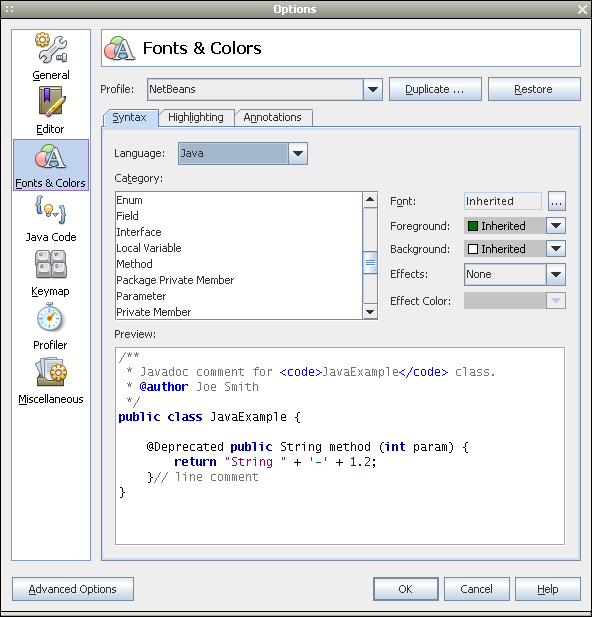Click the "String " literal in preview

(255, 462)
